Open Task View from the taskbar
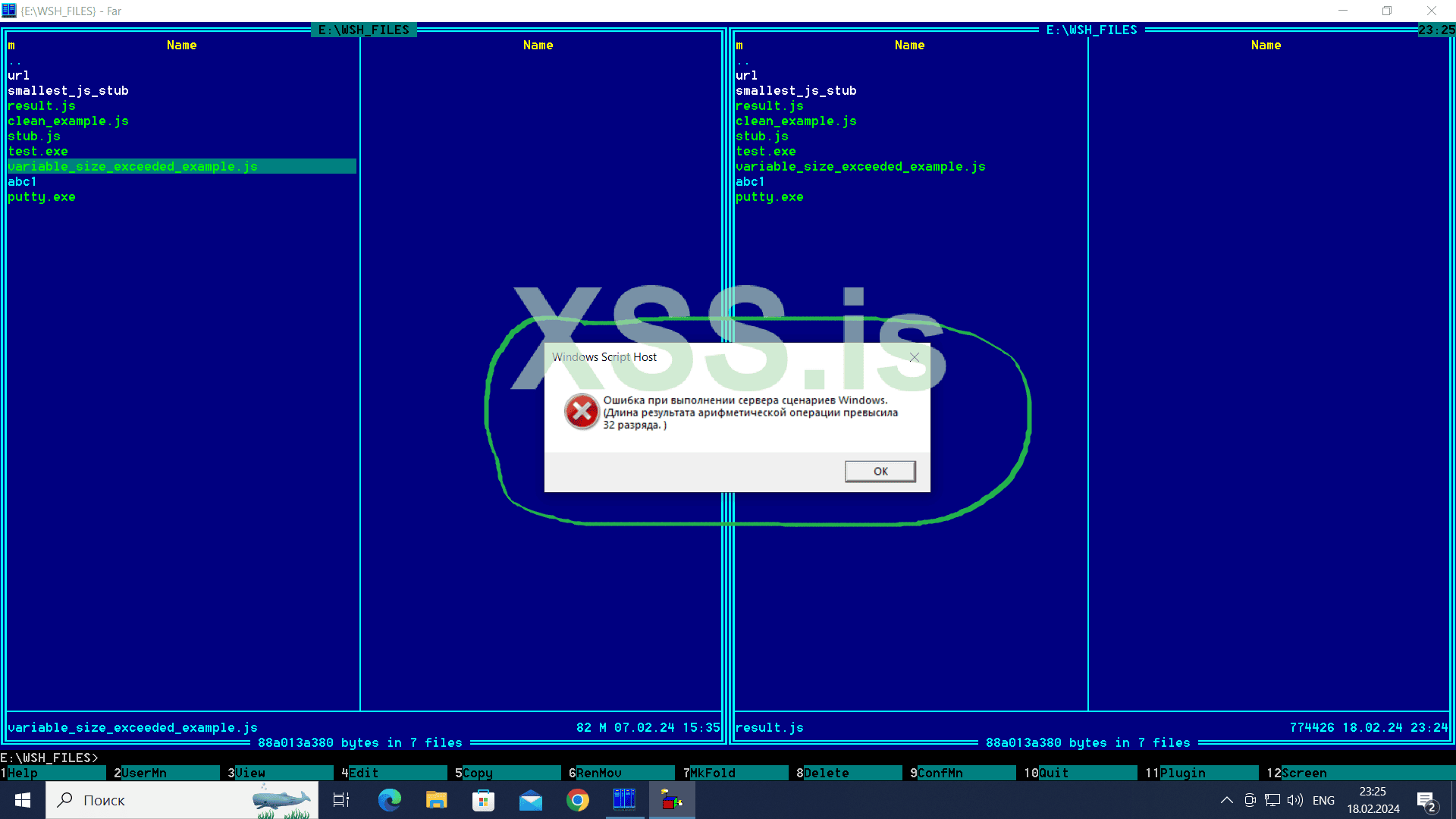Image resolution: width=1456 pixels, height=819 pixels. pos(340,800)
